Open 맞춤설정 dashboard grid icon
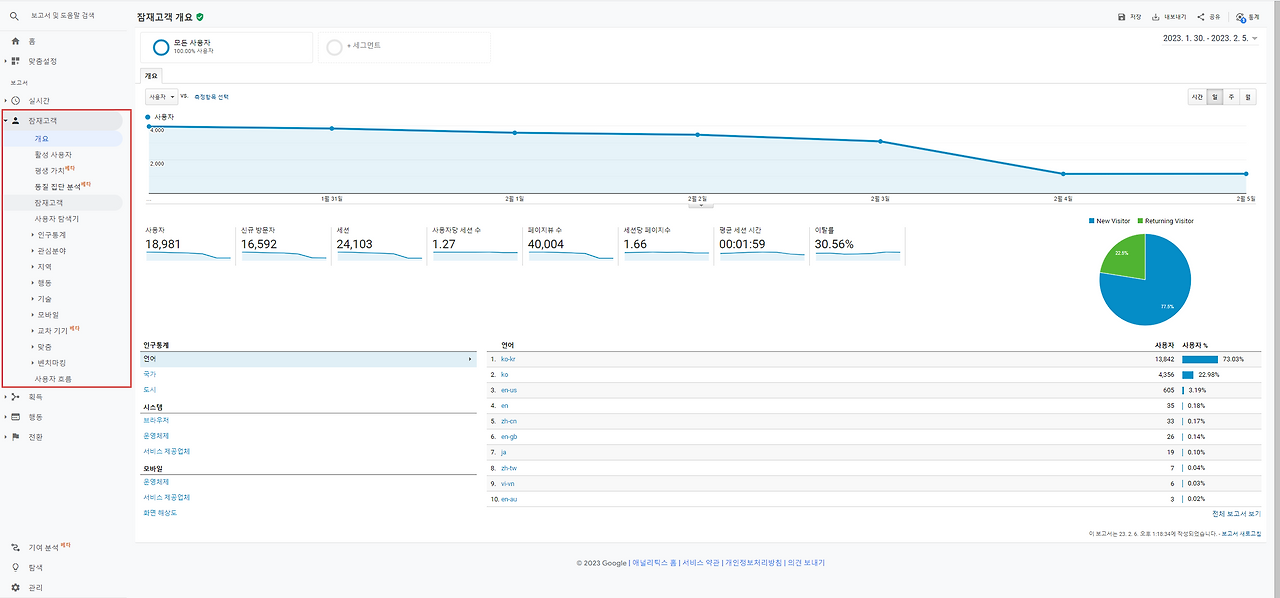 15,61
